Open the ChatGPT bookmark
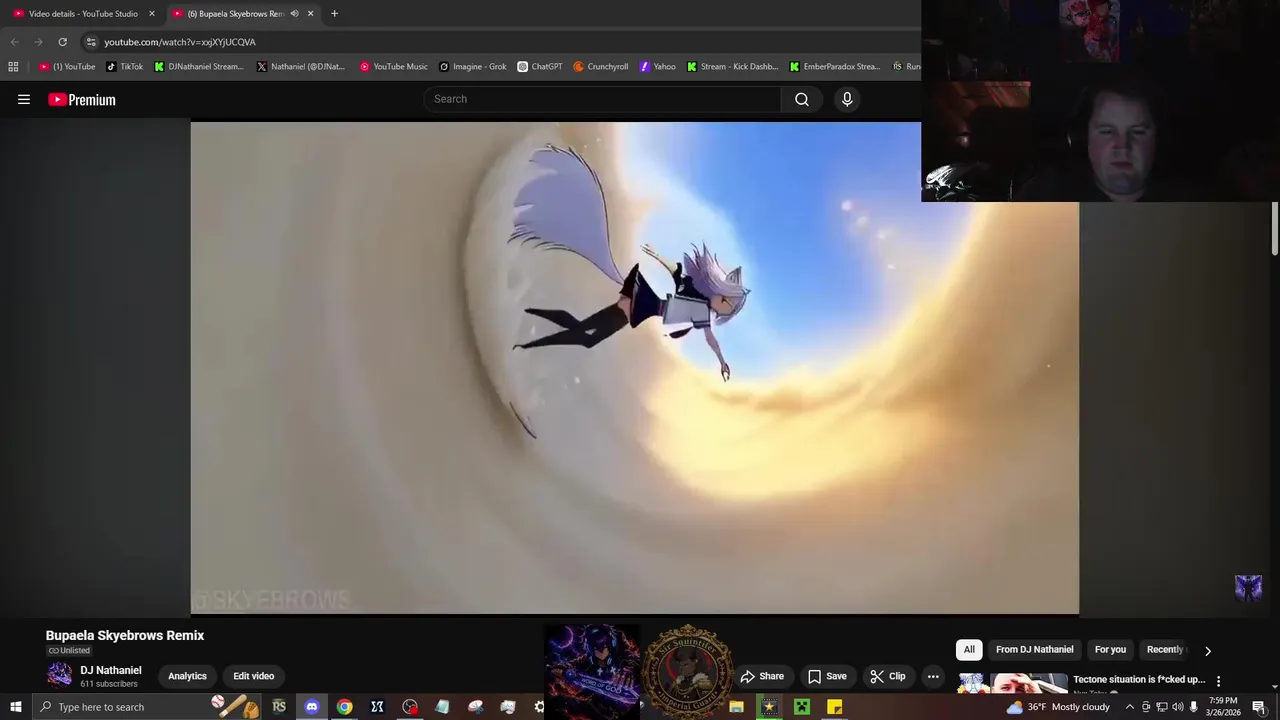 [x=540, y=67]
